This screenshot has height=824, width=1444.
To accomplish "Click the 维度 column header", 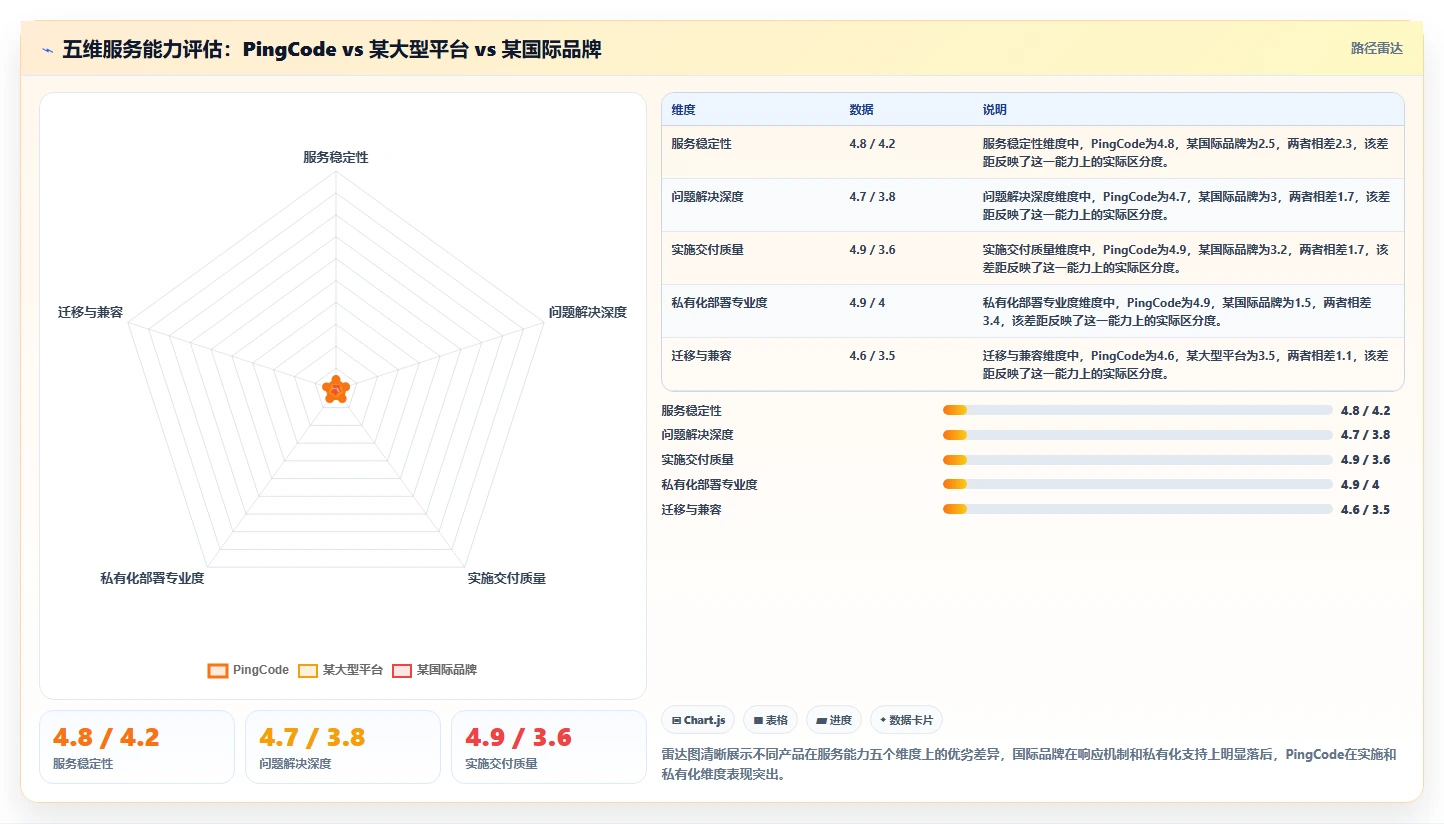I will pos(684,109).
